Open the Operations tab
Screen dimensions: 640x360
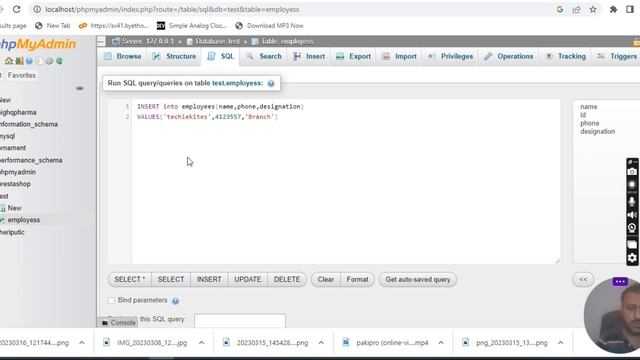tap(509, 56)
